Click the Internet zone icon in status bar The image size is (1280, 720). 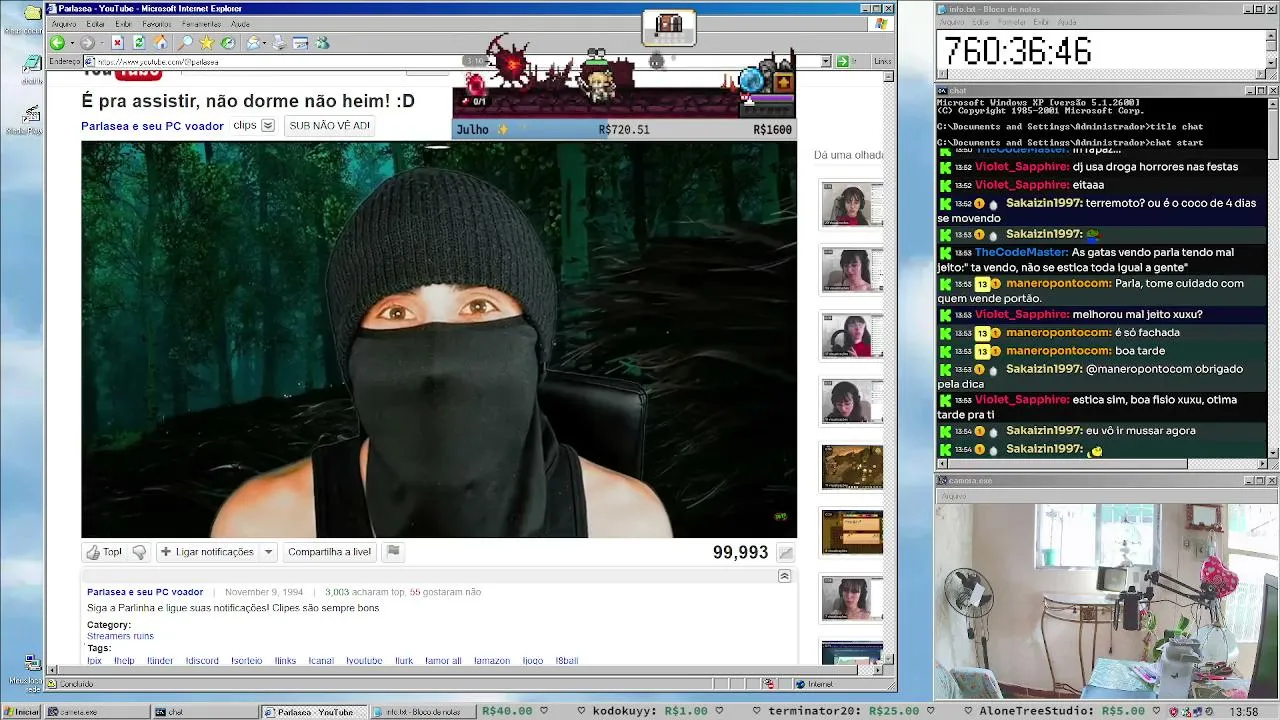801,684
